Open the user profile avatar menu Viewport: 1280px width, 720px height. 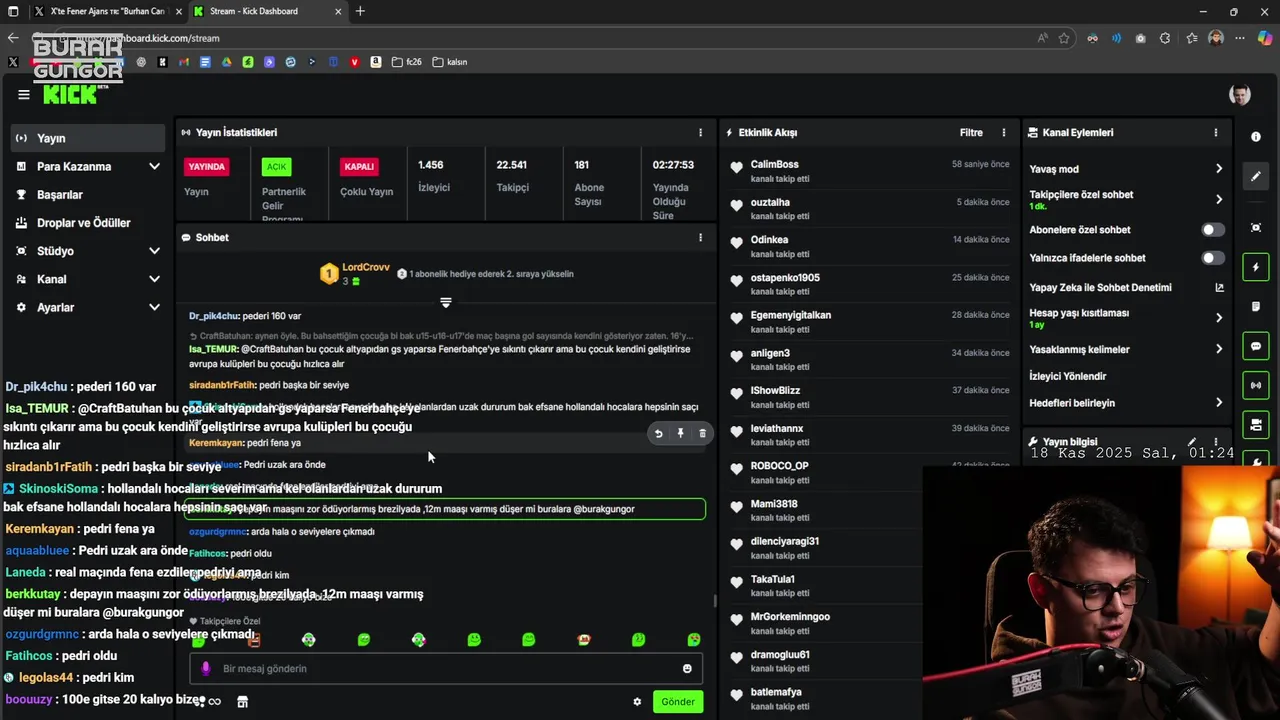tap(1240, 95)
